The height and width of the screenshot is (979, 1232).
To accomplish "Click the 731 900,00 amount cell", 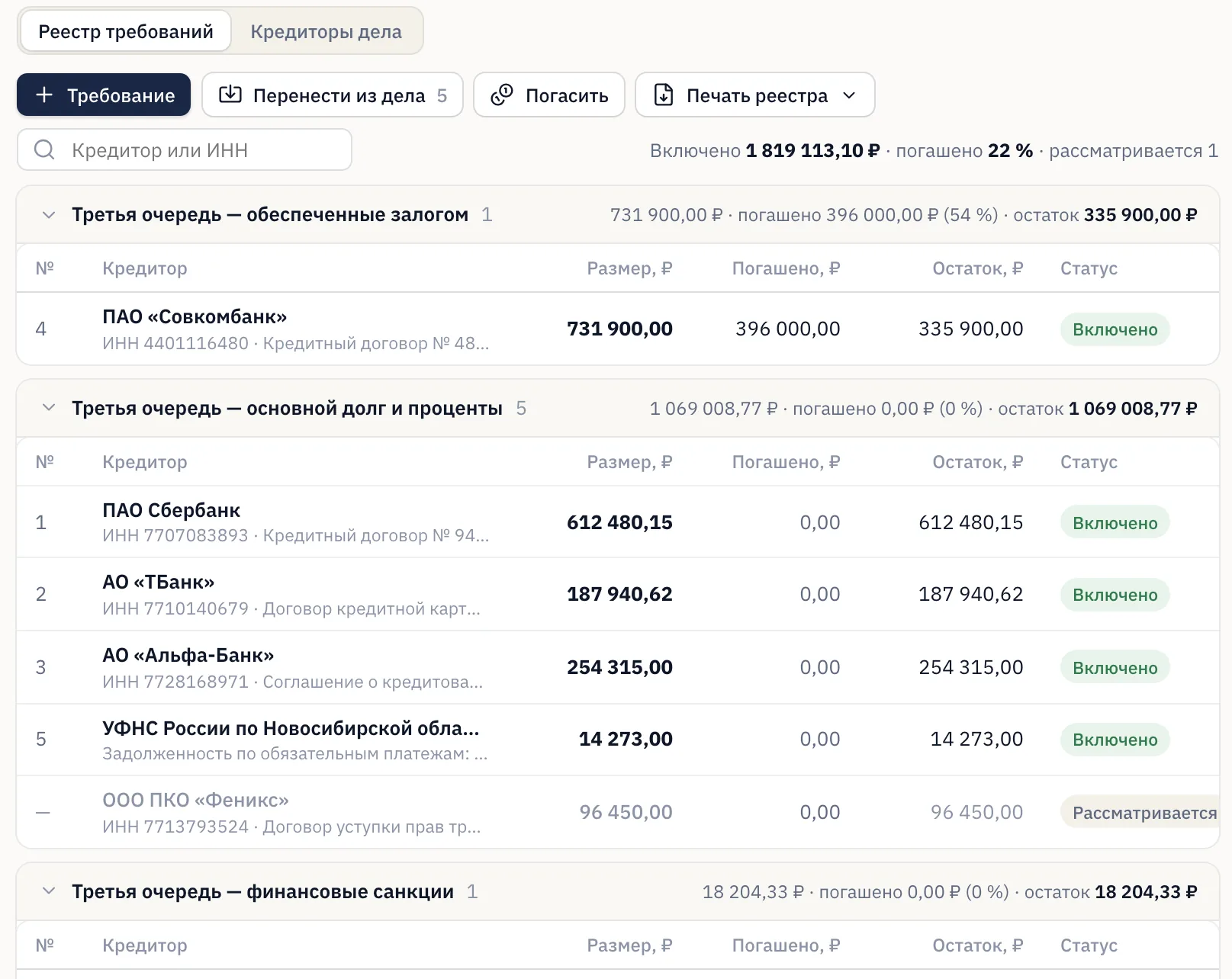I will pyautogui.click(x=619, y=329).
